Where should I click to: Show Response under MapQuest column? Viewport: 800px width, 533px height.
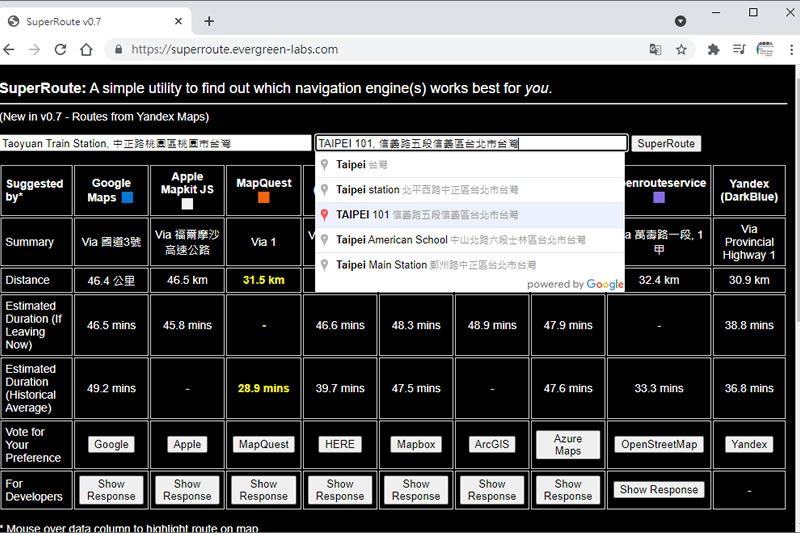[x=264, y=490]
